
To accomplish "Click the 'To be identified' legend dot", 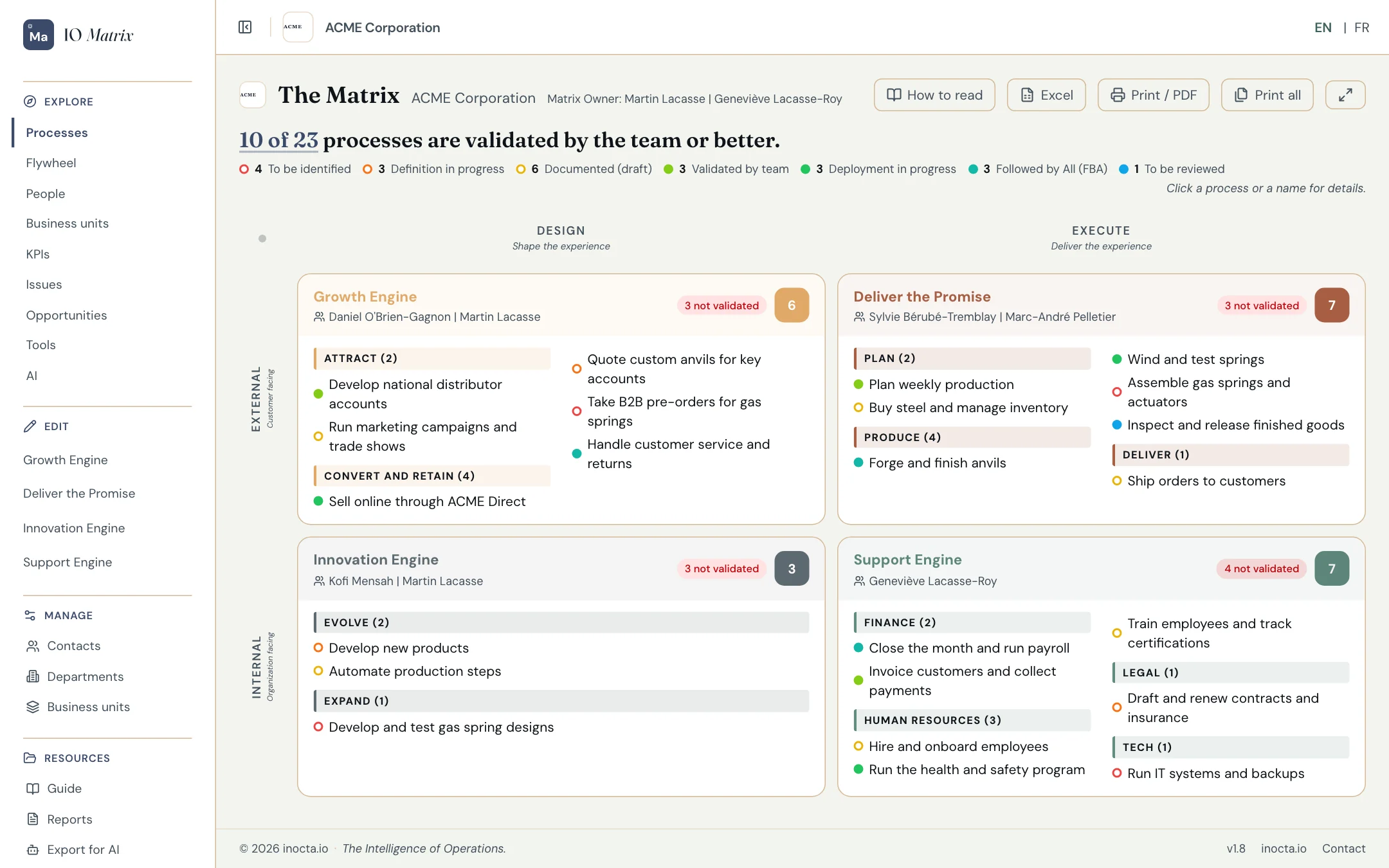I will pyautogui.click(x=244, y=169).
